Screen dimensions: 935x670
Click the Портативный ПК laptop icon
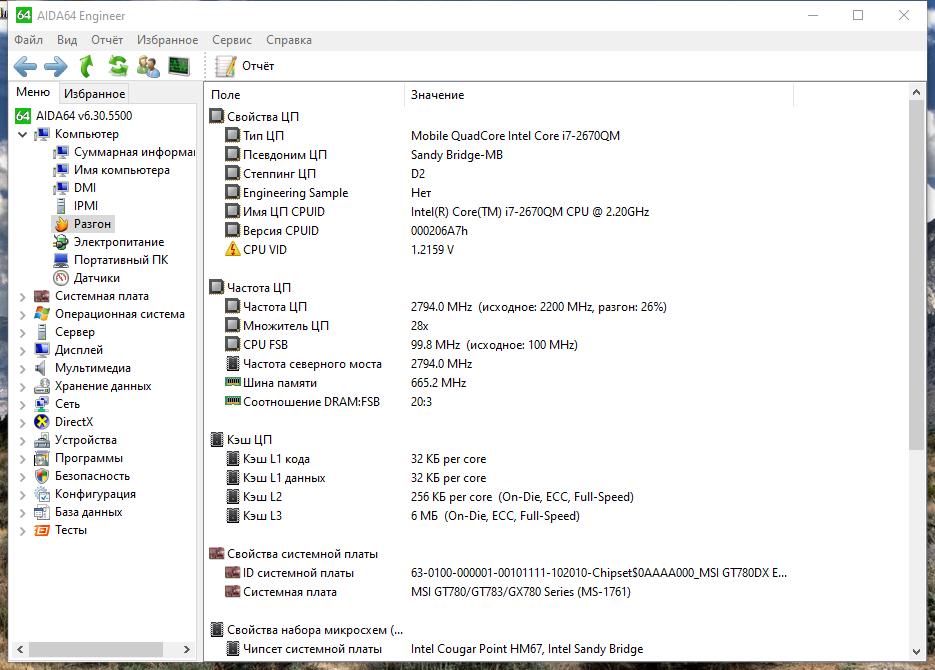61,260
